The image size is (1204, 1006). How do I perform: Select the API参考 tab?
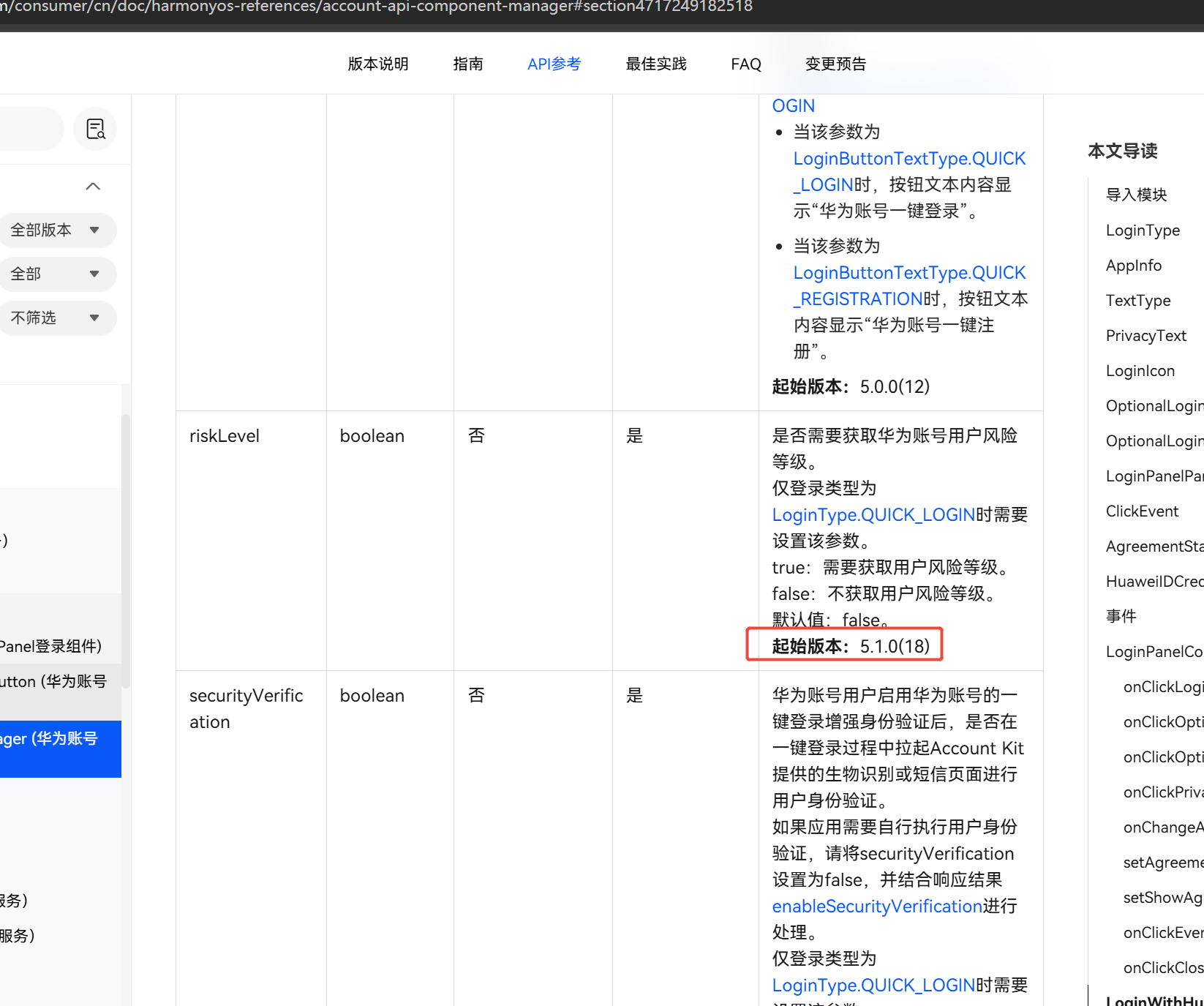(554, 64)
